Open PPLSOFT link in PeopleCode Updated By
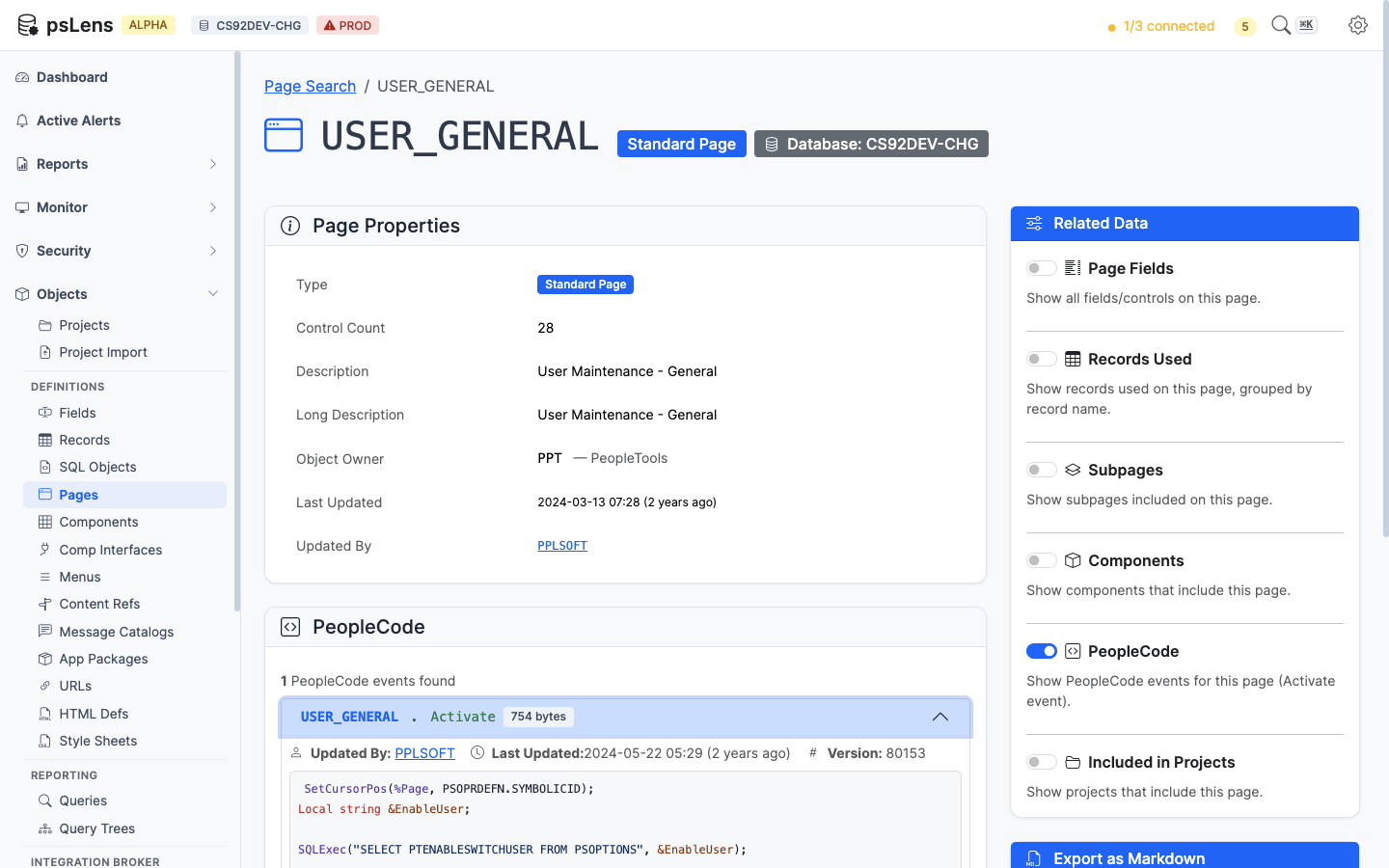 coord(424,753)
